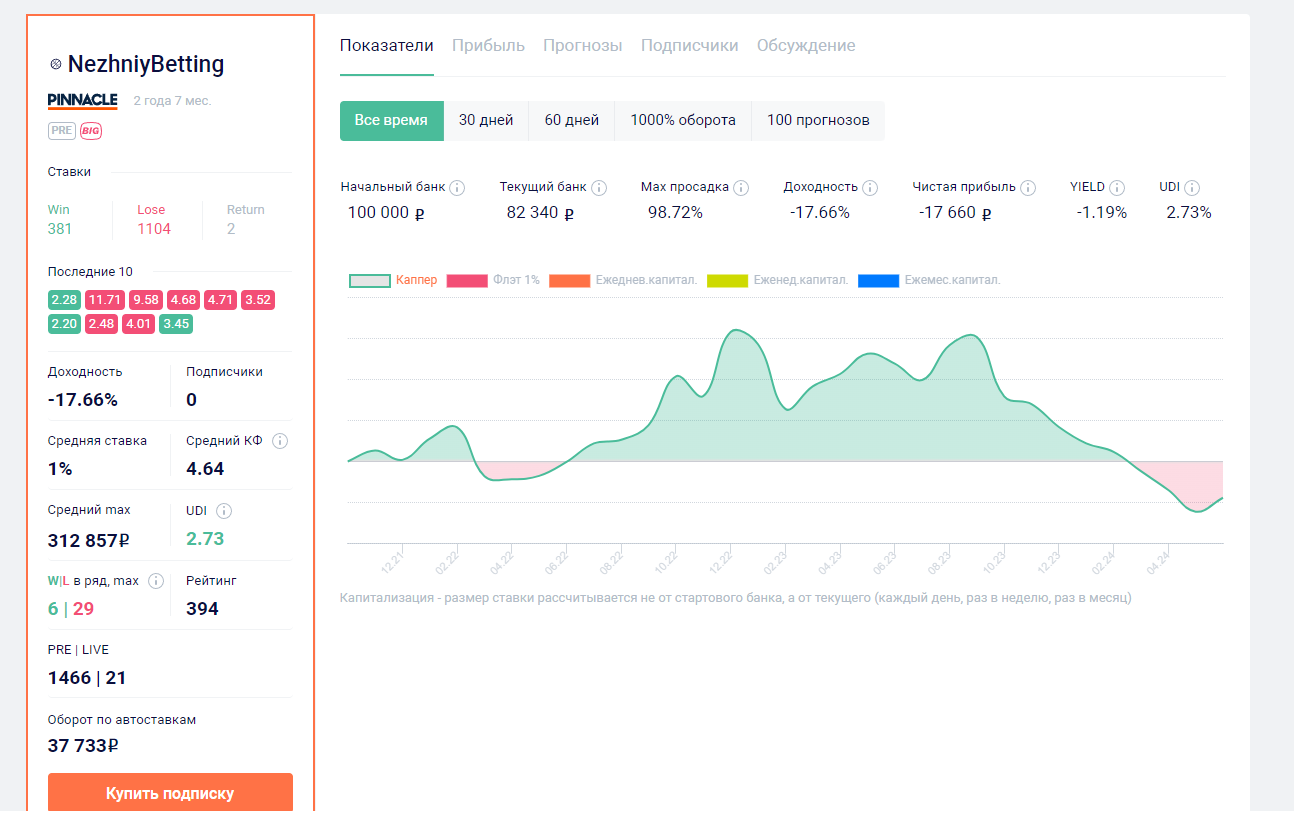Click the 4.01 recent bet chip
The image size is (1294, 813).
(139, 324)
